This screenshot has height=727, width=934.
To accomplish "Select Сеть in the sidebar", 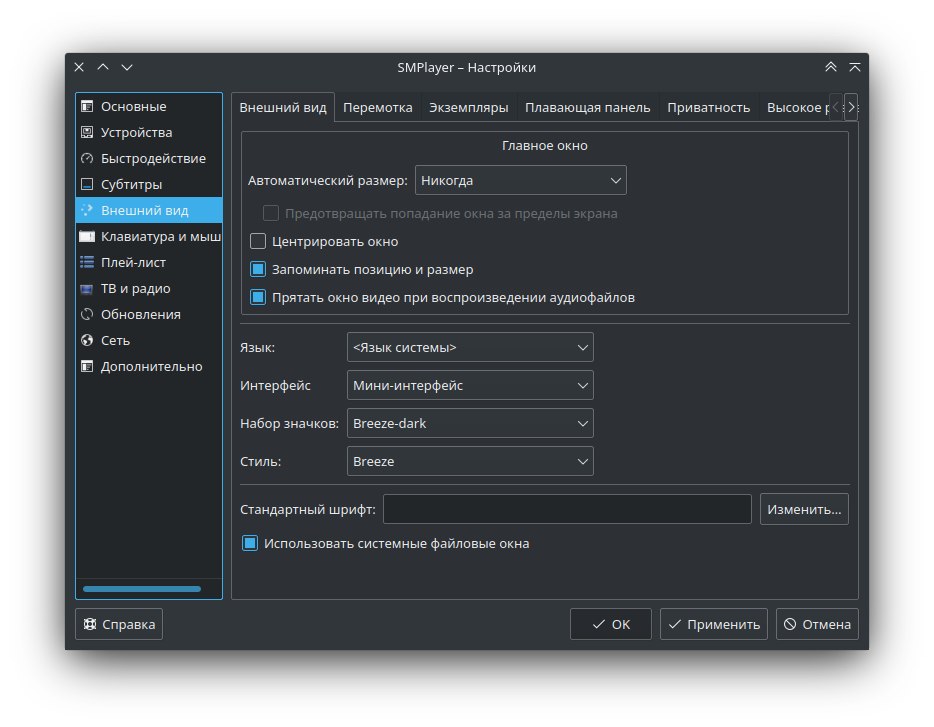I will click(x=149, y=340).
